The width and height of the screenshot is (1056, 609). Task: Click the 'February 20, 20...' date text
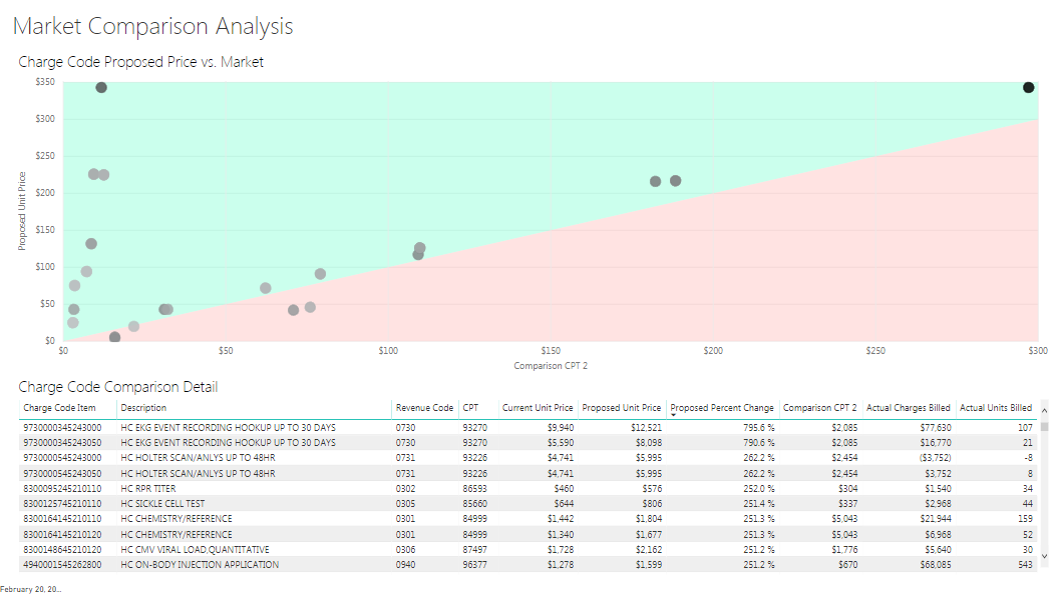(30, 589)
